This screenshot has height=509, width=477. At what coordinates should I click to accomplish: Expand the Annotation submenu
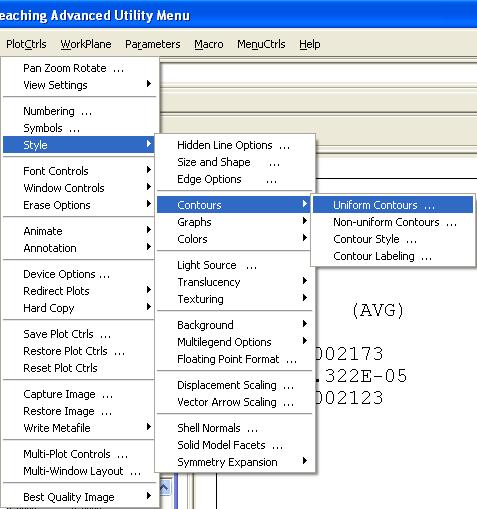79,248
